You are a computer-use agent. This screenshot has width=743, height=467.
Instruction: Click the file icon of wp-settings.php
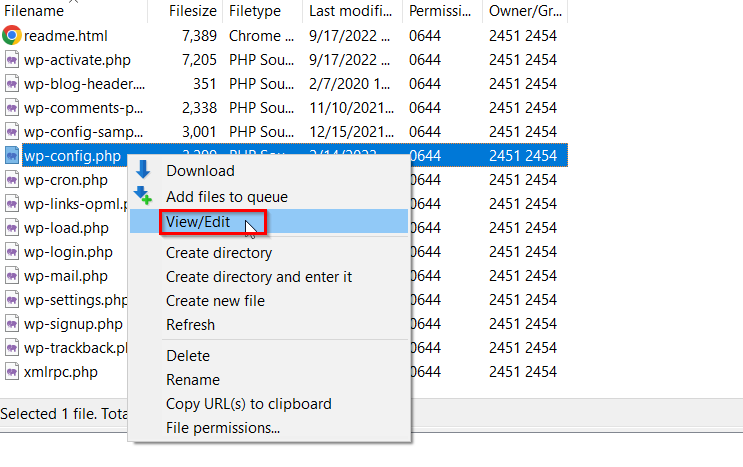pos(12,300)
